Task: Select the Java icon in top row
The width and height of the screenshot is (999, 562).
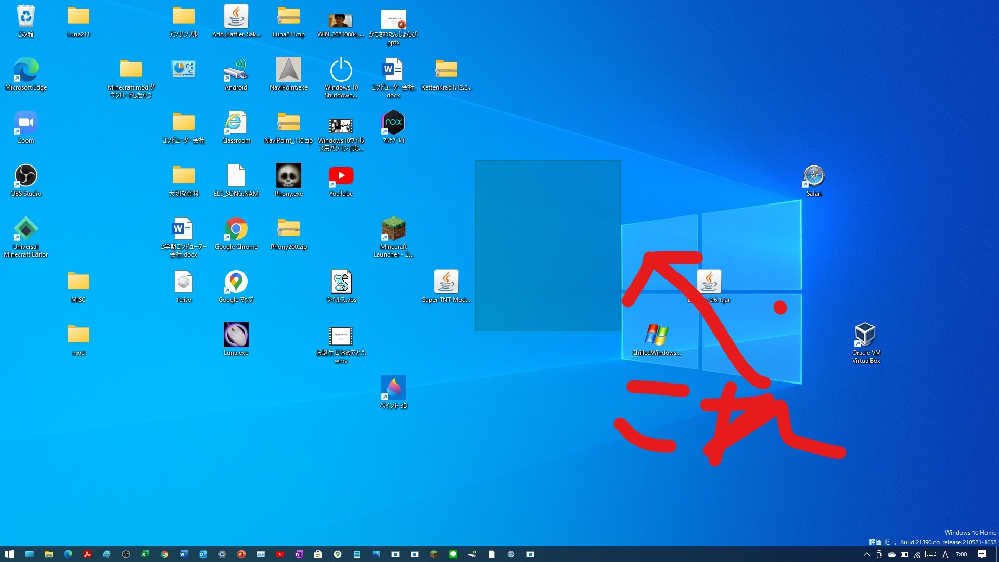Action: pos(236,20)
